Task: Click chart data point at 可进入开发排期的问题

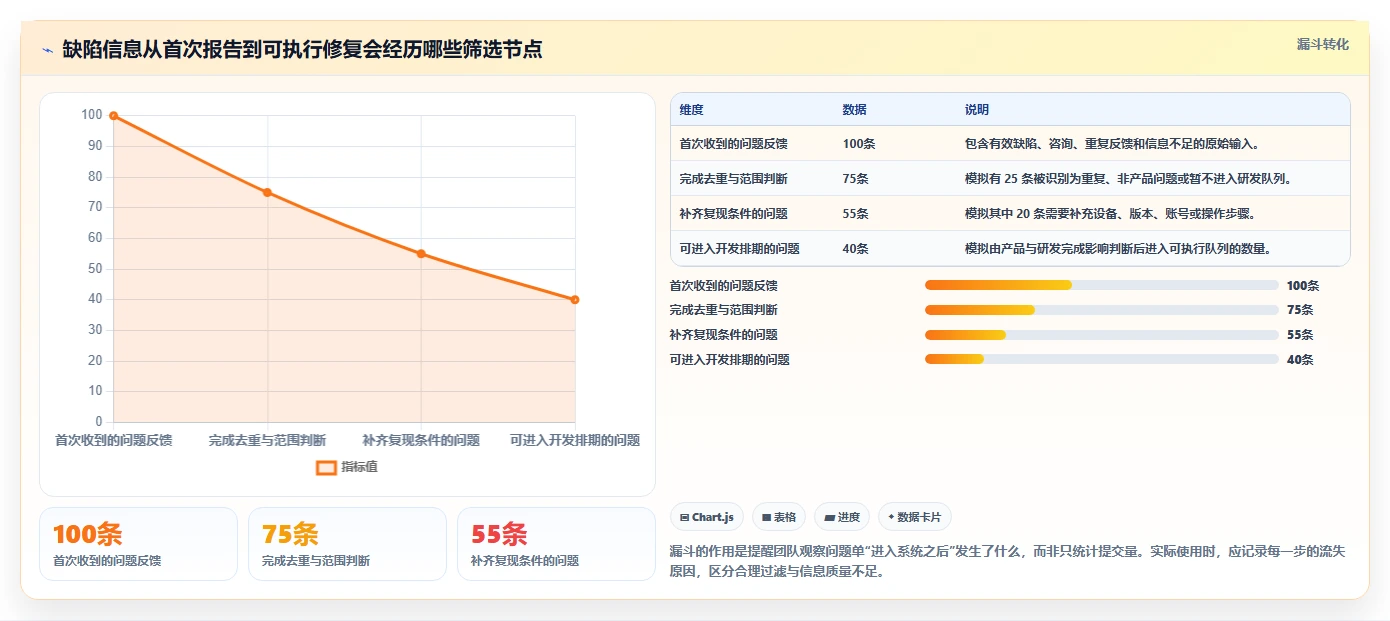Action: point(575,300)
